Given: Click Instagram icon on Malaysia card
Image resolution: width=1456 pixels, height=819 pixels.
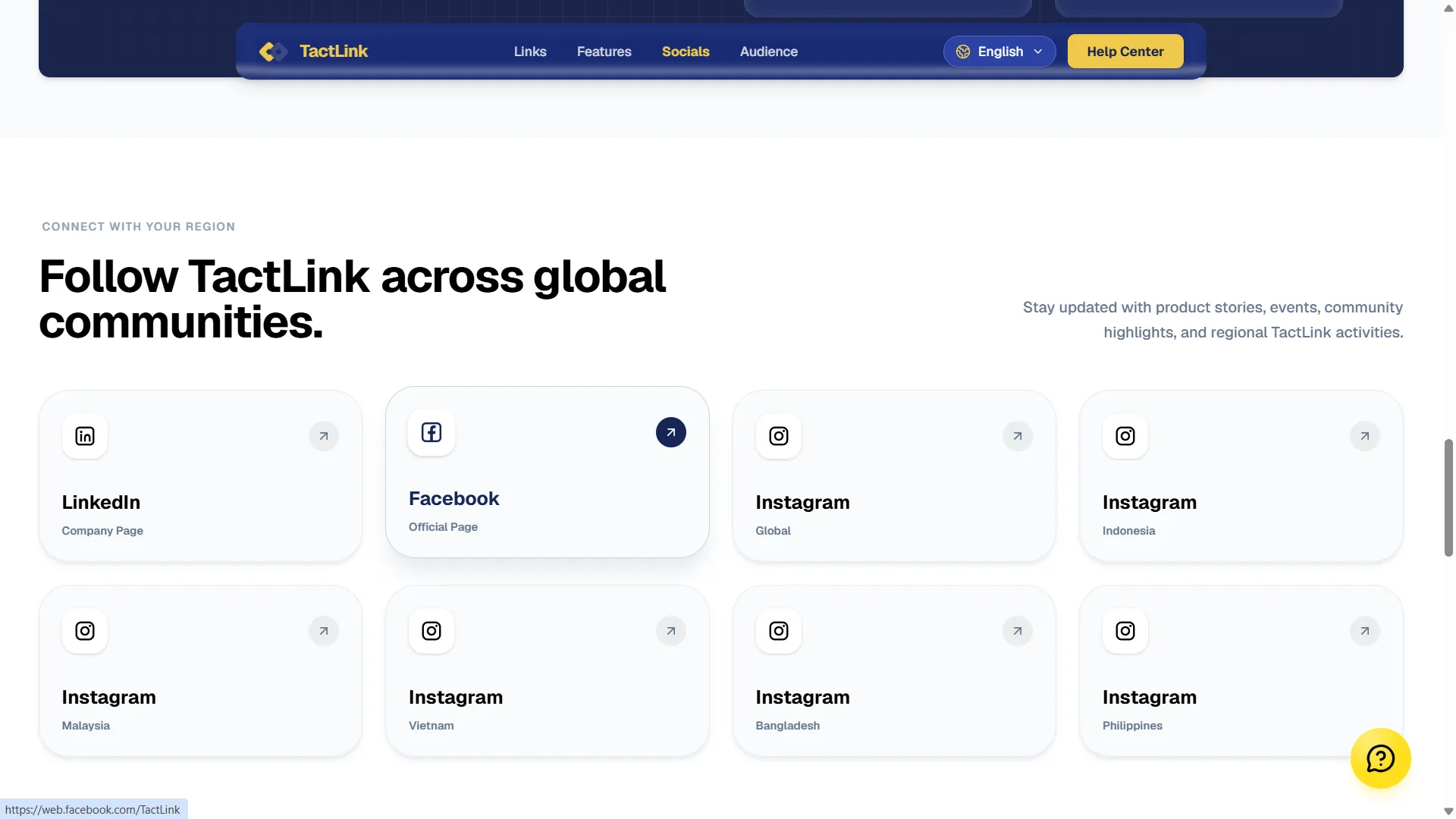Looking at the screenshot, I should click(x=85, y=631).
